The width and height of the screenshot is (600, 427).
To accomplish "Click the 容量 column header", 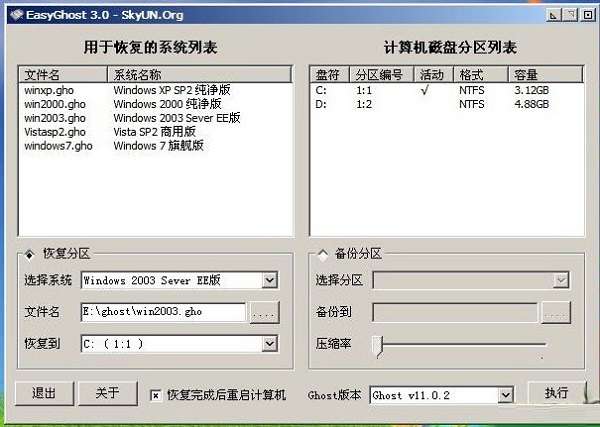I will 546,75.
